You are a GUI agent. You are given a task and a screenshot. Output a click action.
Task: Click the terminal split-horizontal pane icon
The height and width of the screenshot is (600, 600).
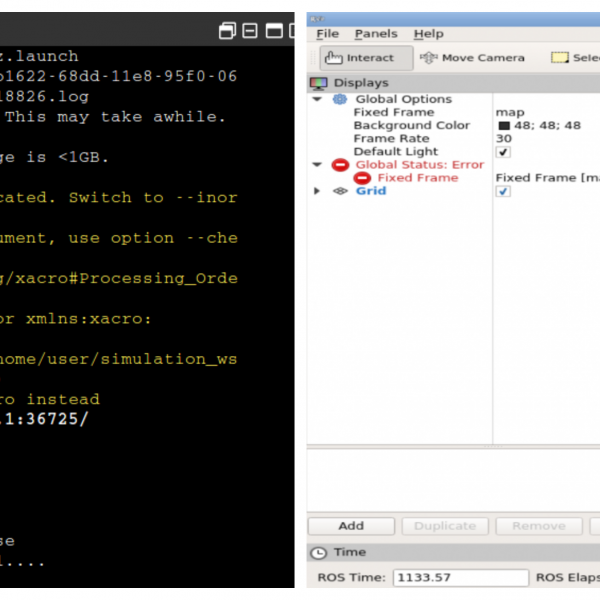(250, 31)
